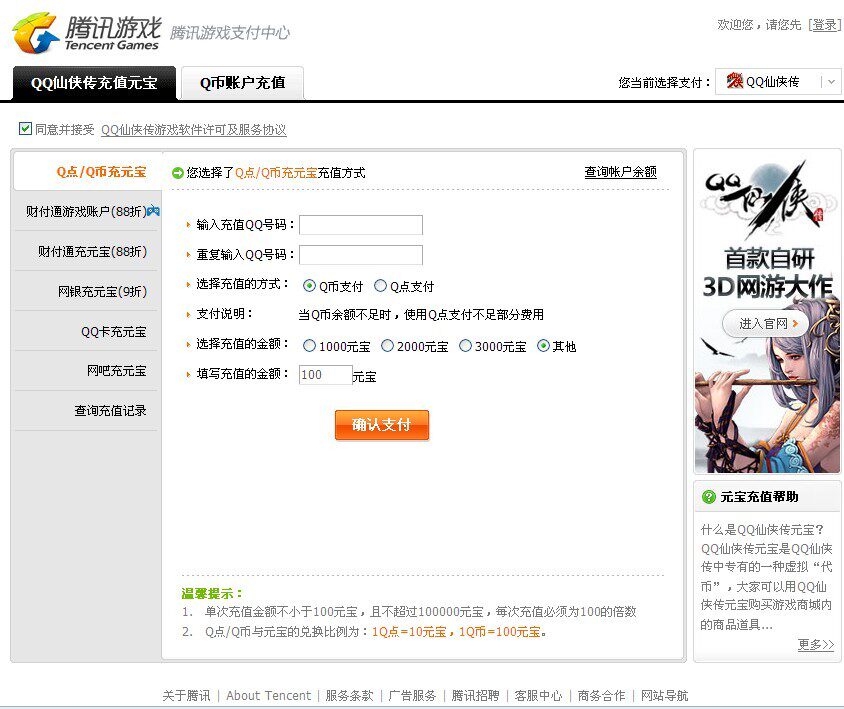The height and width of the screenshot is (709, 844).
Task: Choose the 2000元宝 amount option
Action: pos(387,346)
